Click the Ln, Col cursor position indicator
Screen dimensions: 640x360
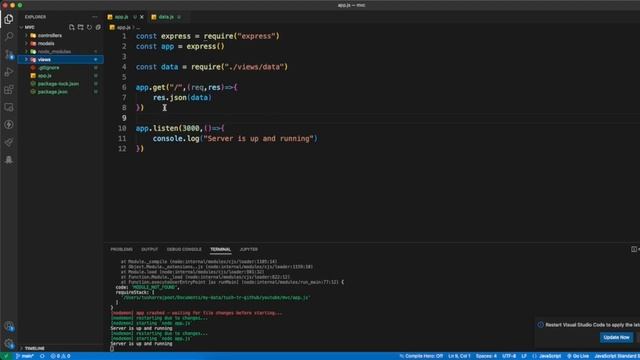pyautogui.click(x=459, y=356)
